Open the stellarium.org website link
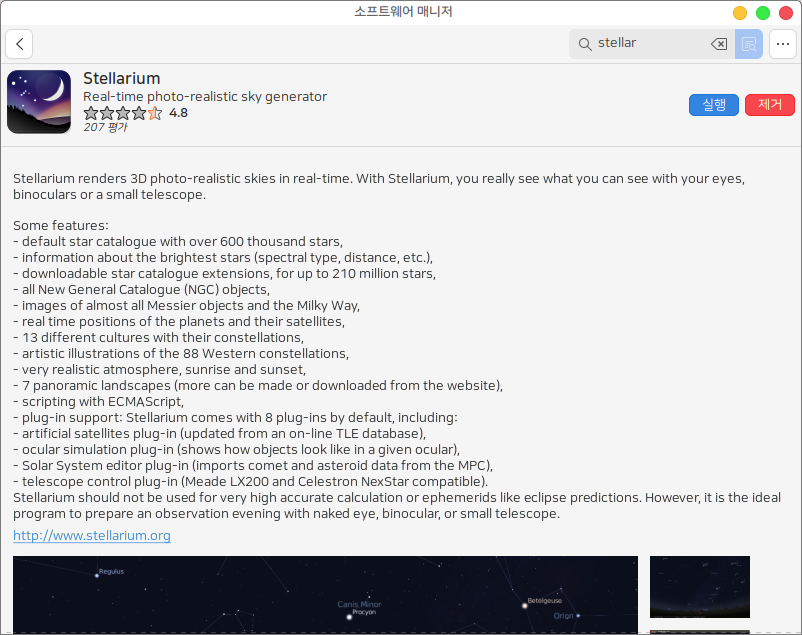This screenshot has width=802, height=635. pyautogui.click(x=92, y=536)
